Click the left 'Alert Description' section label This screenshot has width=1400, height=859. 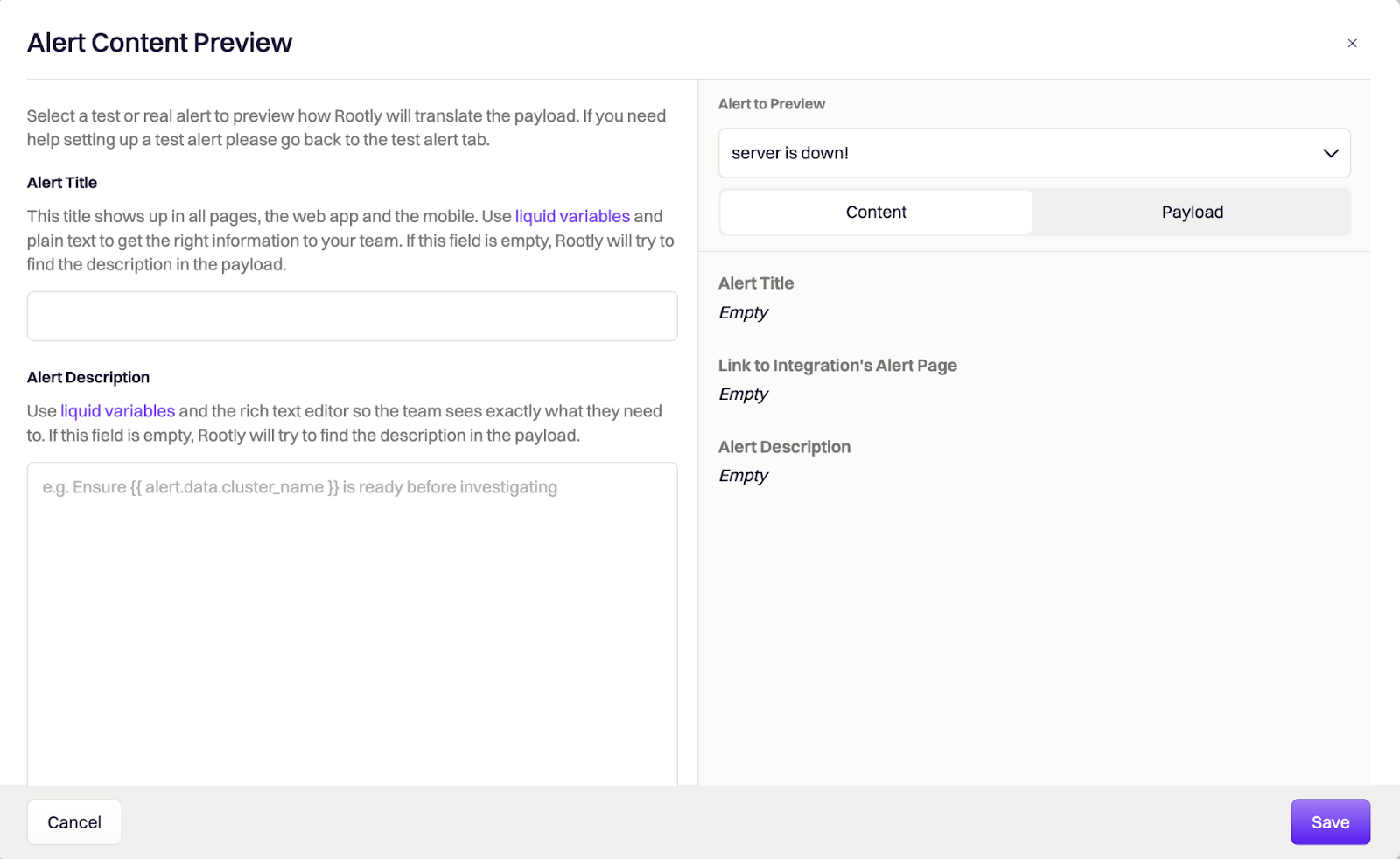pos(88,378)
